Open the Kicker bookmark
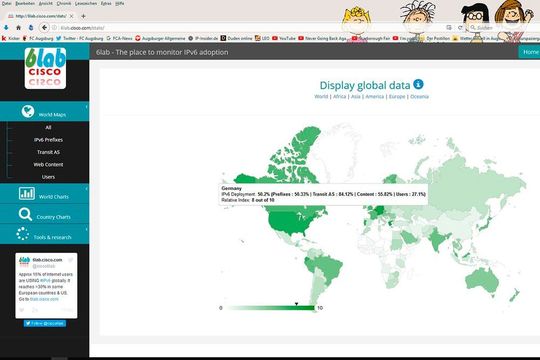Image resolution: width=540 pixels, height=360 pixels. [x=11, y=38]
